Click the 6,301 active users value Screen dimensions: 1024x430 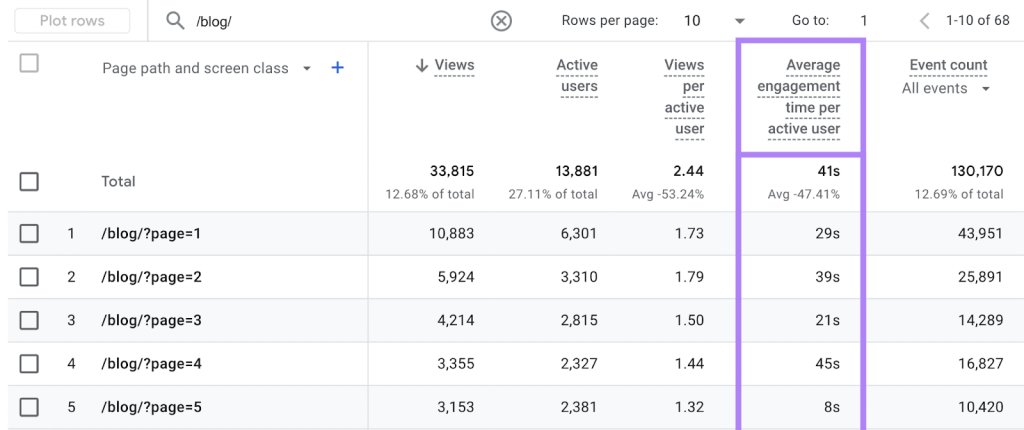coord(577,233)
